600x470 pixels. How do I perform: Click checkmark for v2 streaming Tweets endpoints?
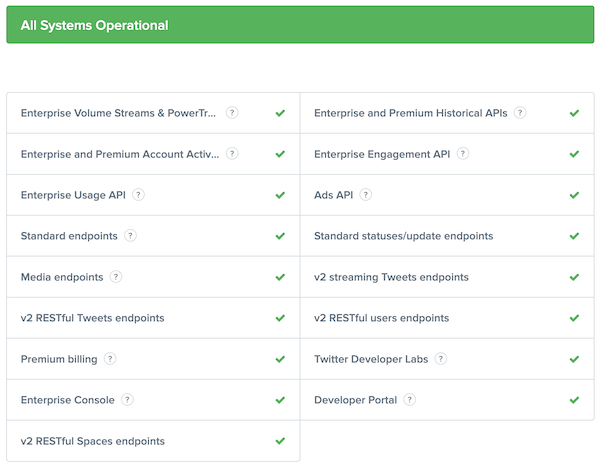coord(574,277)
